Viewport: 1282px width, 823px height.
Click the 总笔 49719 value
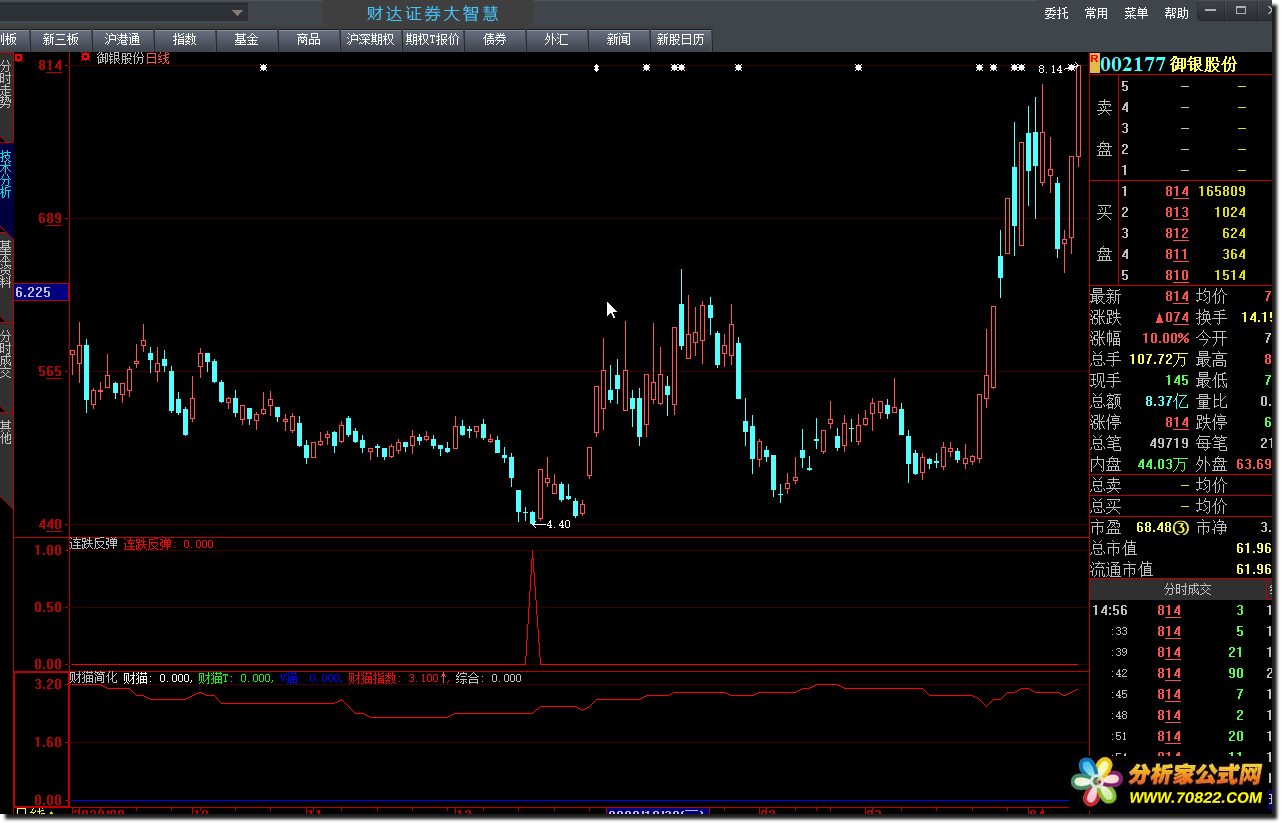point(1168,443)
